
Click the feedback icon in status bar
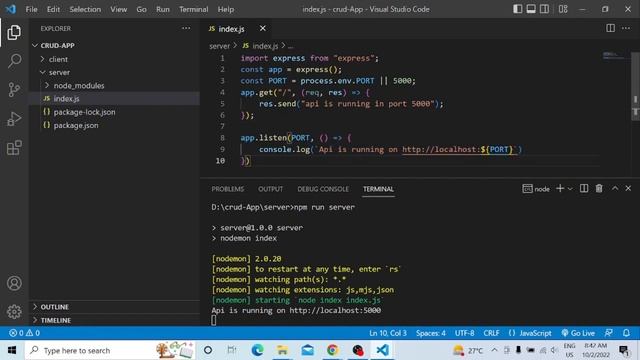(609, 333)
